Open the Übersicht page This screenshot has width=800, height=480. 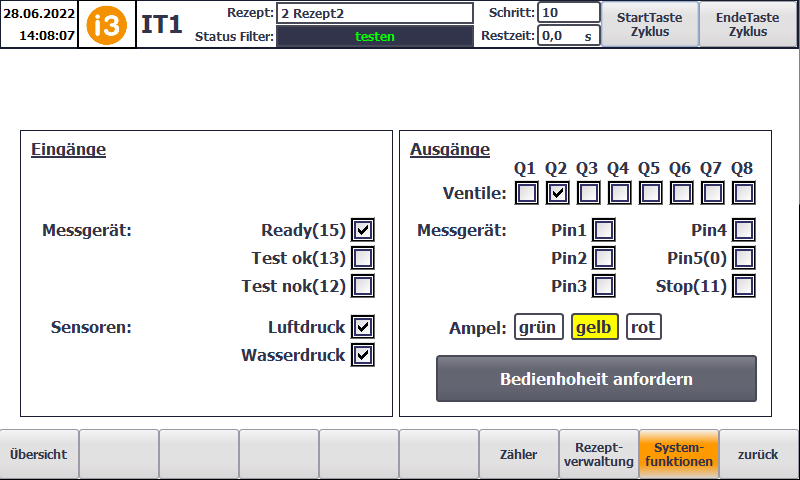coord(39,454)
